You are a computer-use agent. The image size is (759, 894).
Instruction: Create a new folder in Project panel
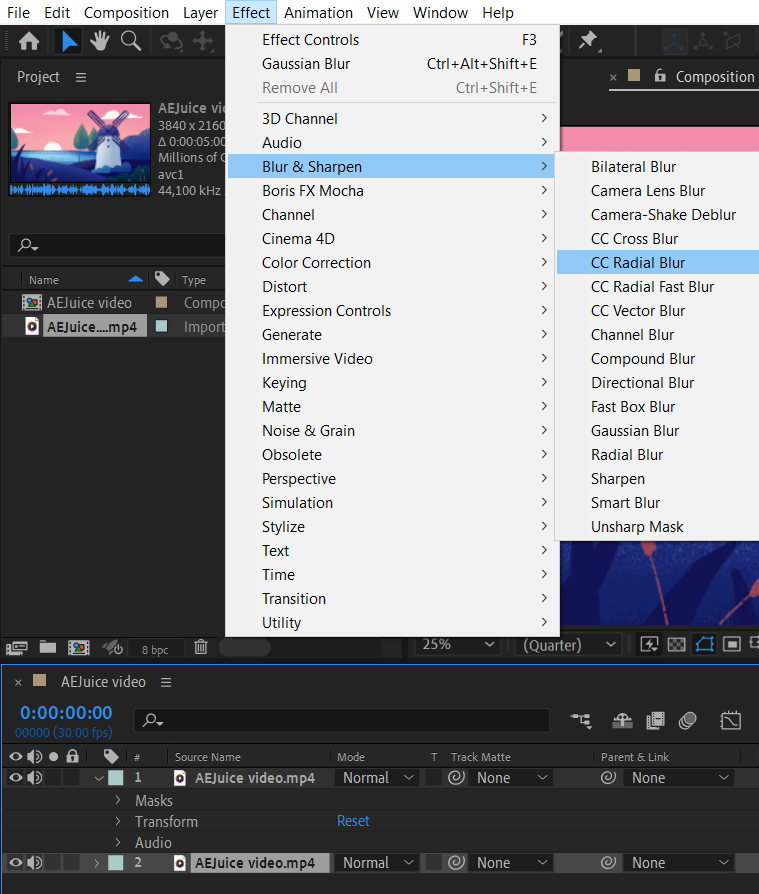[x=47, y=647]
